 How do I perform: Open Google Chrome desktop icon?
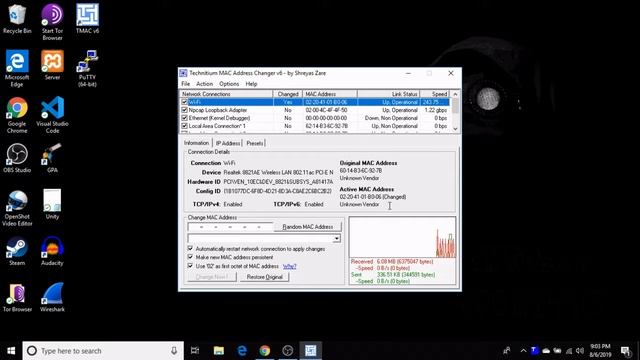pyautogui.click(x=17, y=115)
